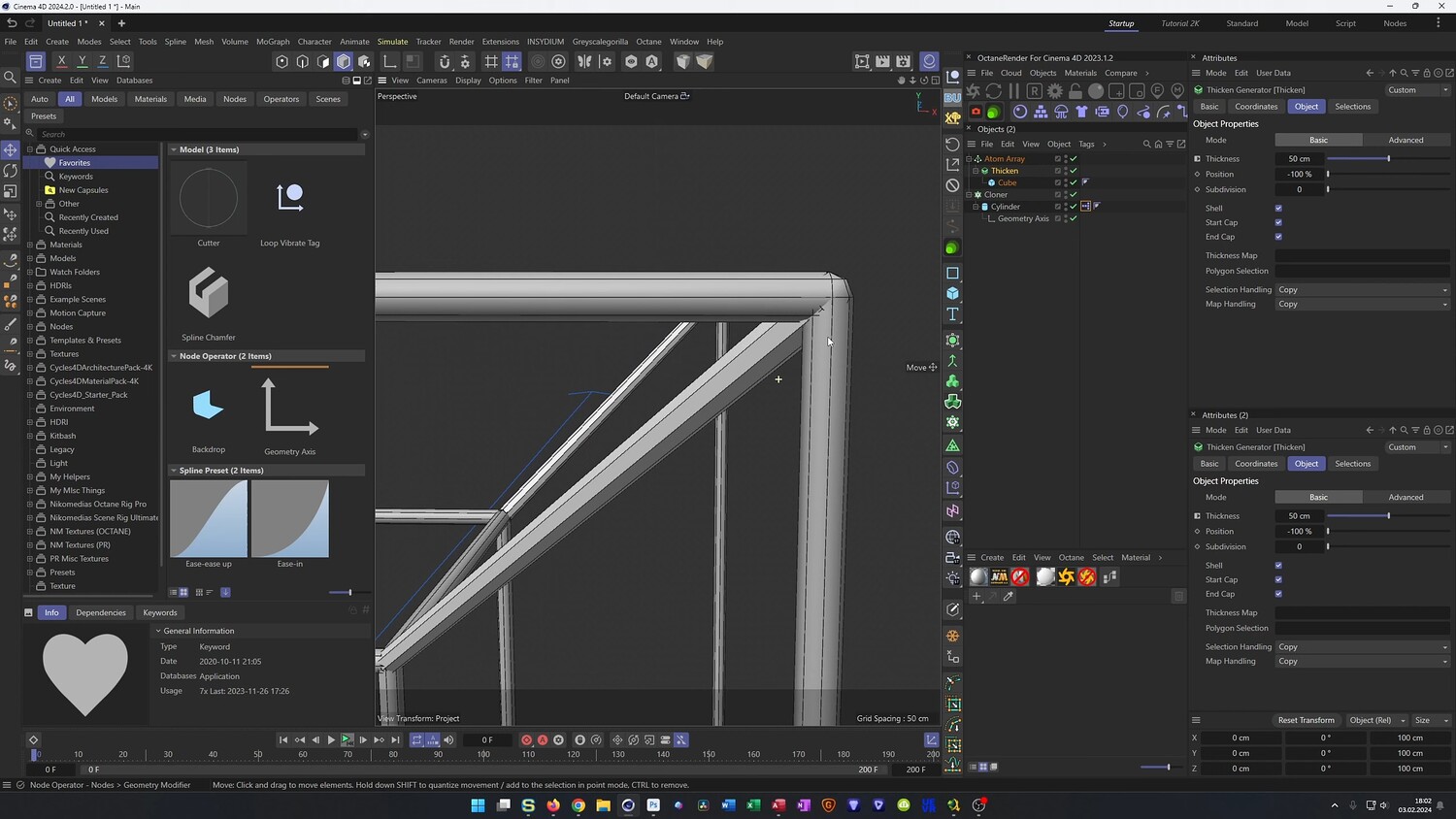Switch to Advanced mode in upper Attributes

1406,140
